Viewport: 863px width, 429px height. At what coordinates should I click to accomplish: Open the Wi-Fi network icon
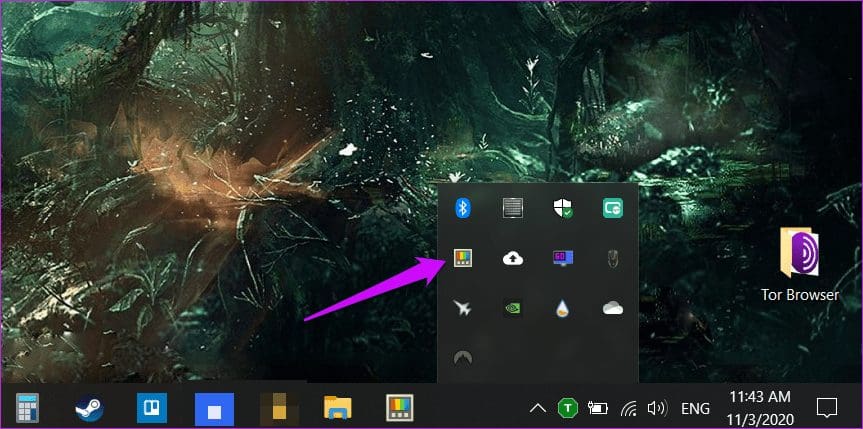point(628,408)
